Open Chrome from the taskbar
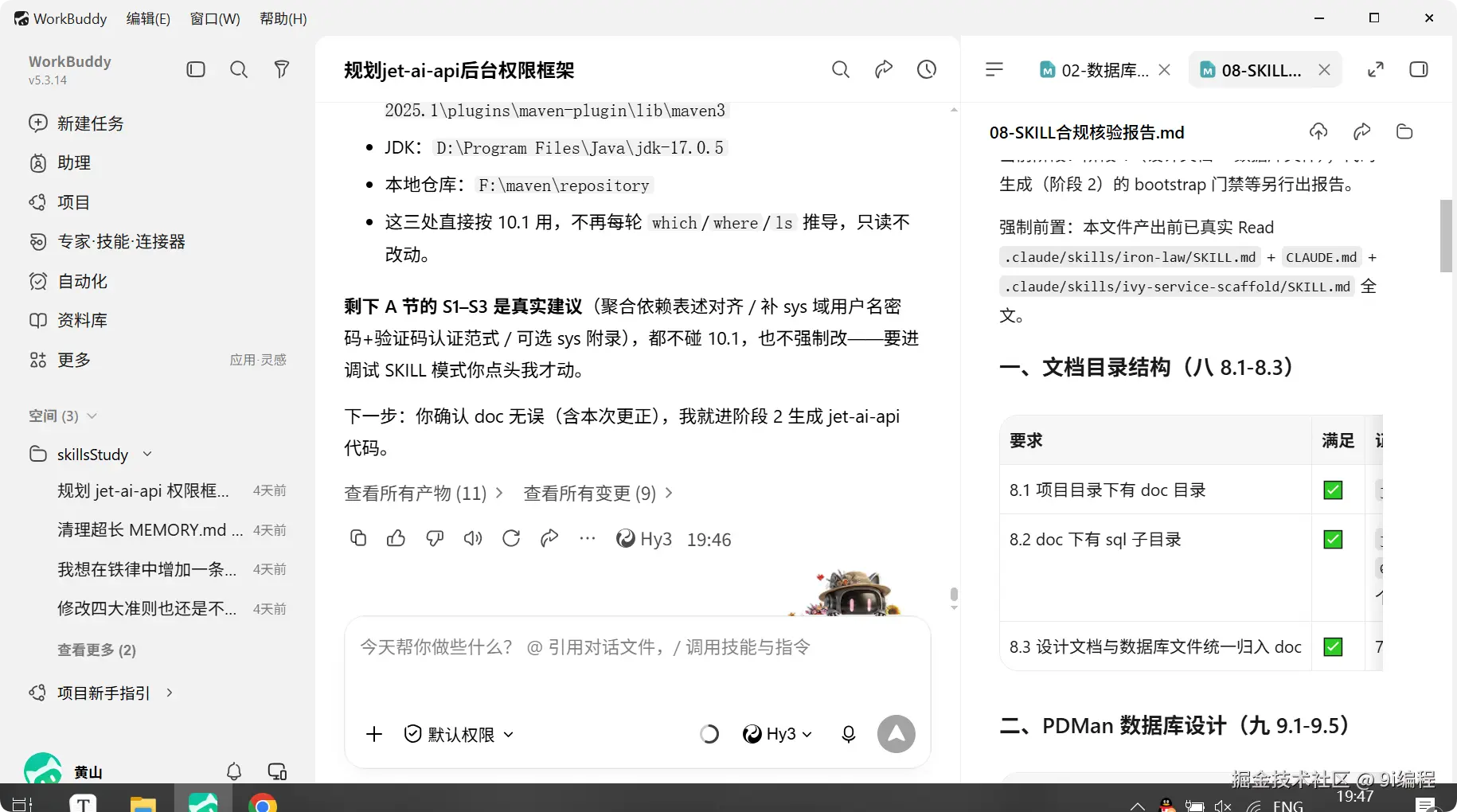 click(263, 802)
